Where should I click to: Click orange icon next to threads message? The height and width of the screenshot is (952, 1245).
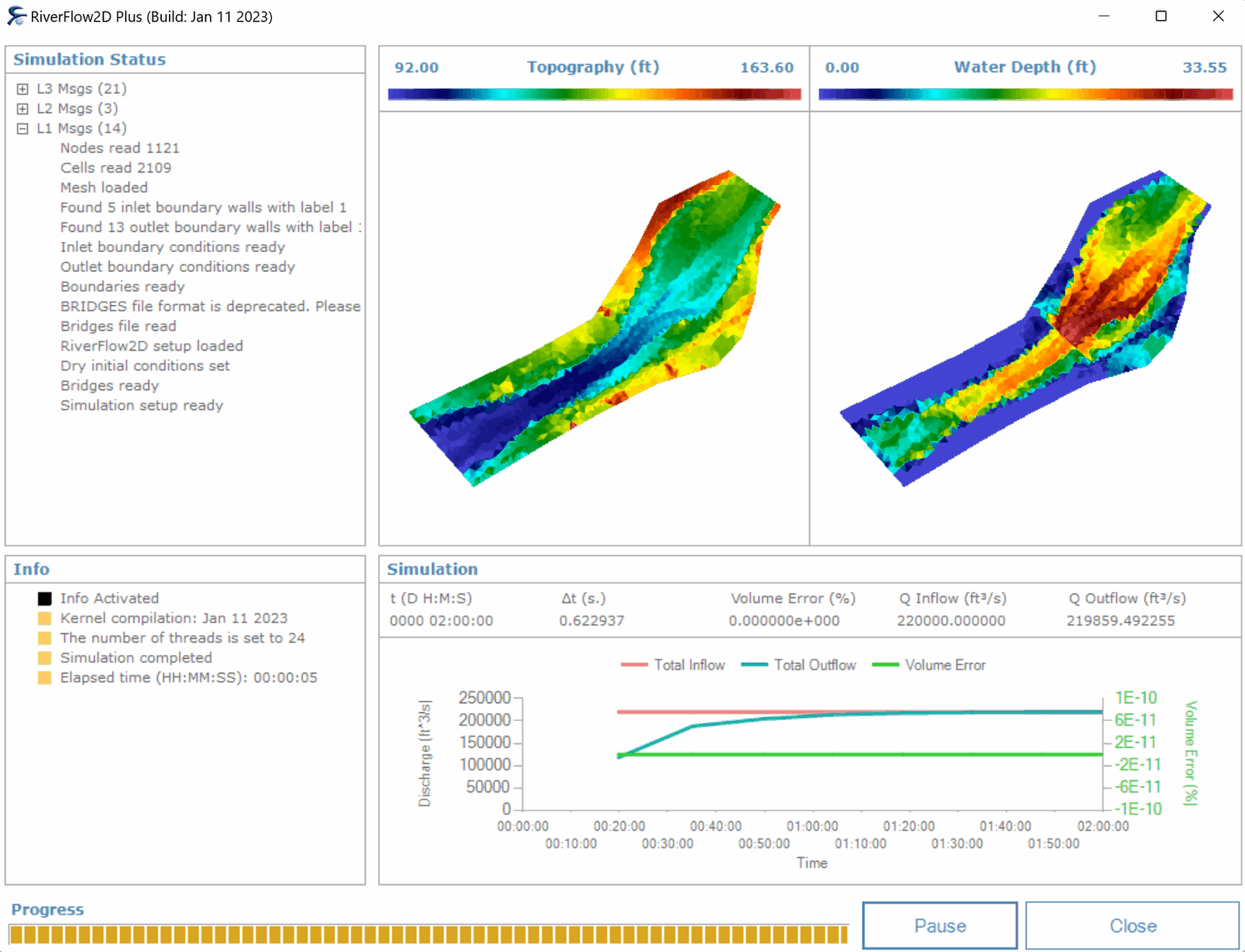(45, 638)
